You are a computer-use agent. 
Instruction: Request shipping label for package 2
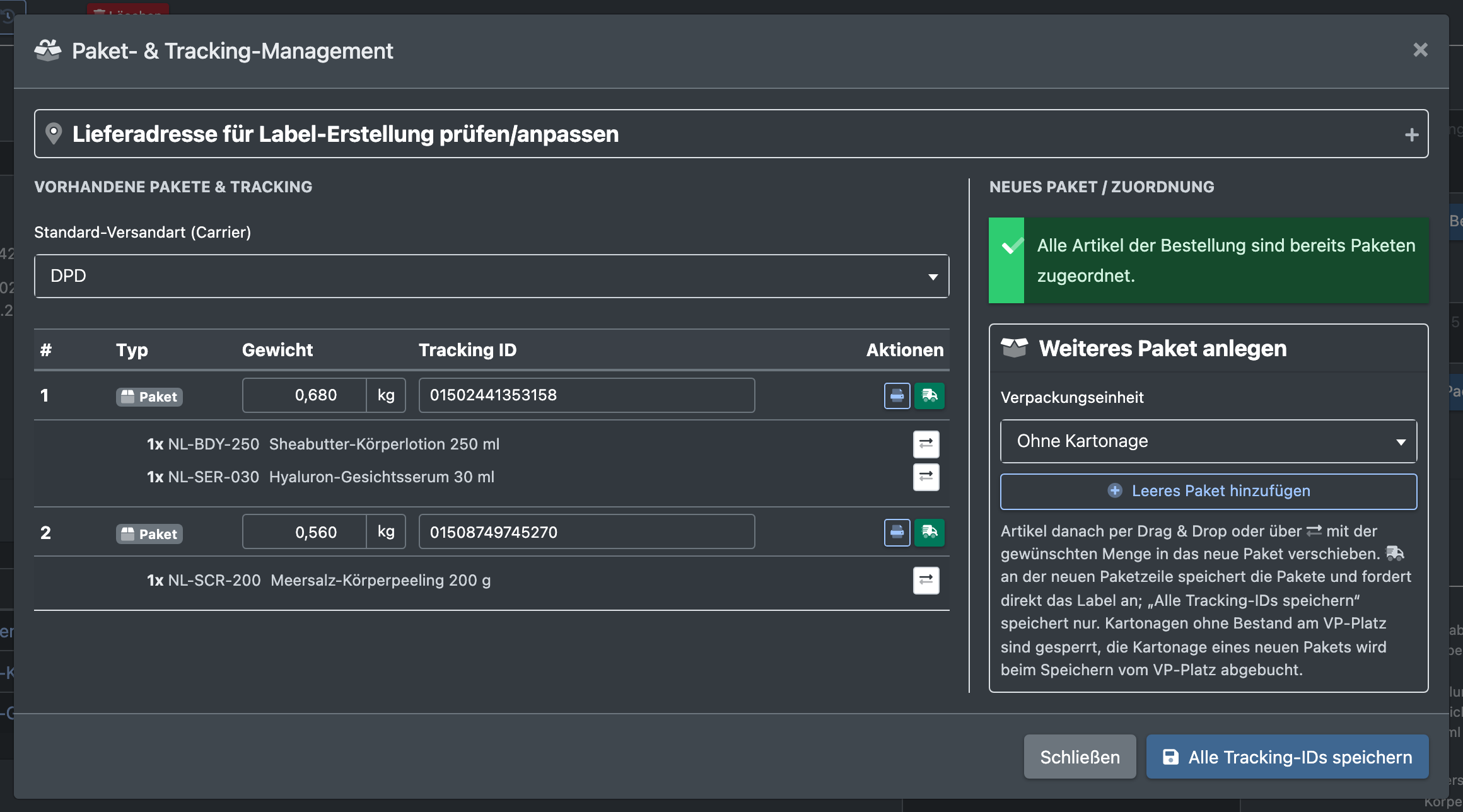coord(930,533)
